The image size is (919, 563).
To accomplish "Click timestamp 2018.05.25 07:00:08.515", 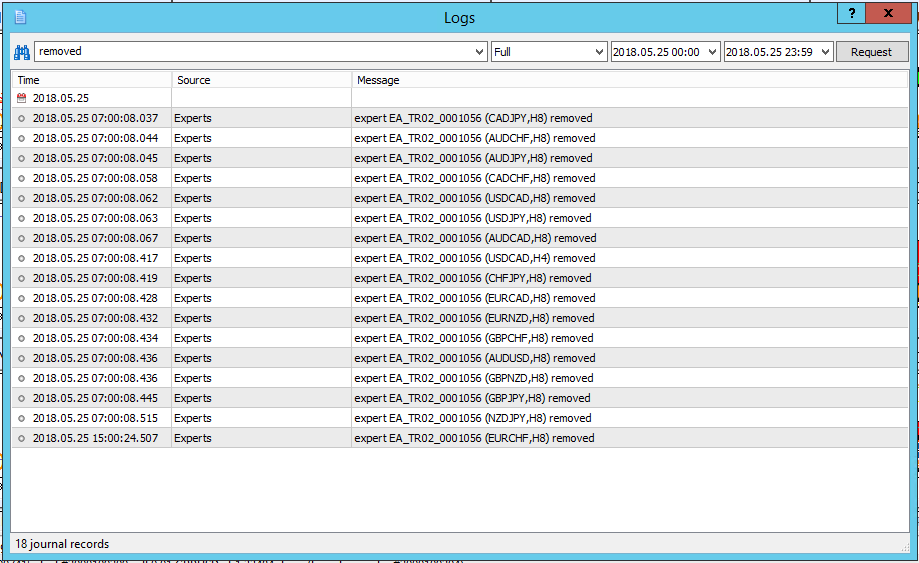I will point(95,418).
